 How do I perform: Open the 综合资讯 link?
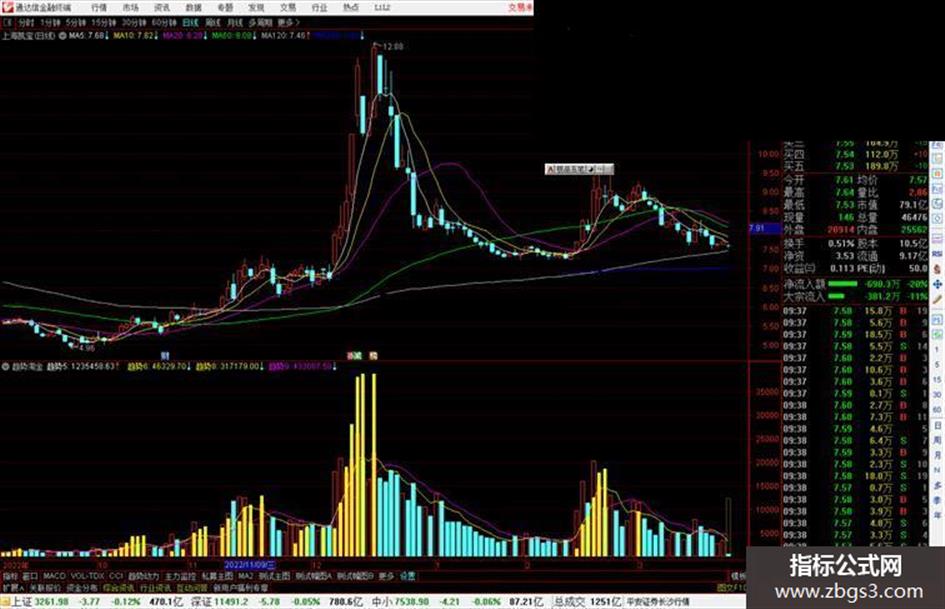point(118,588)
